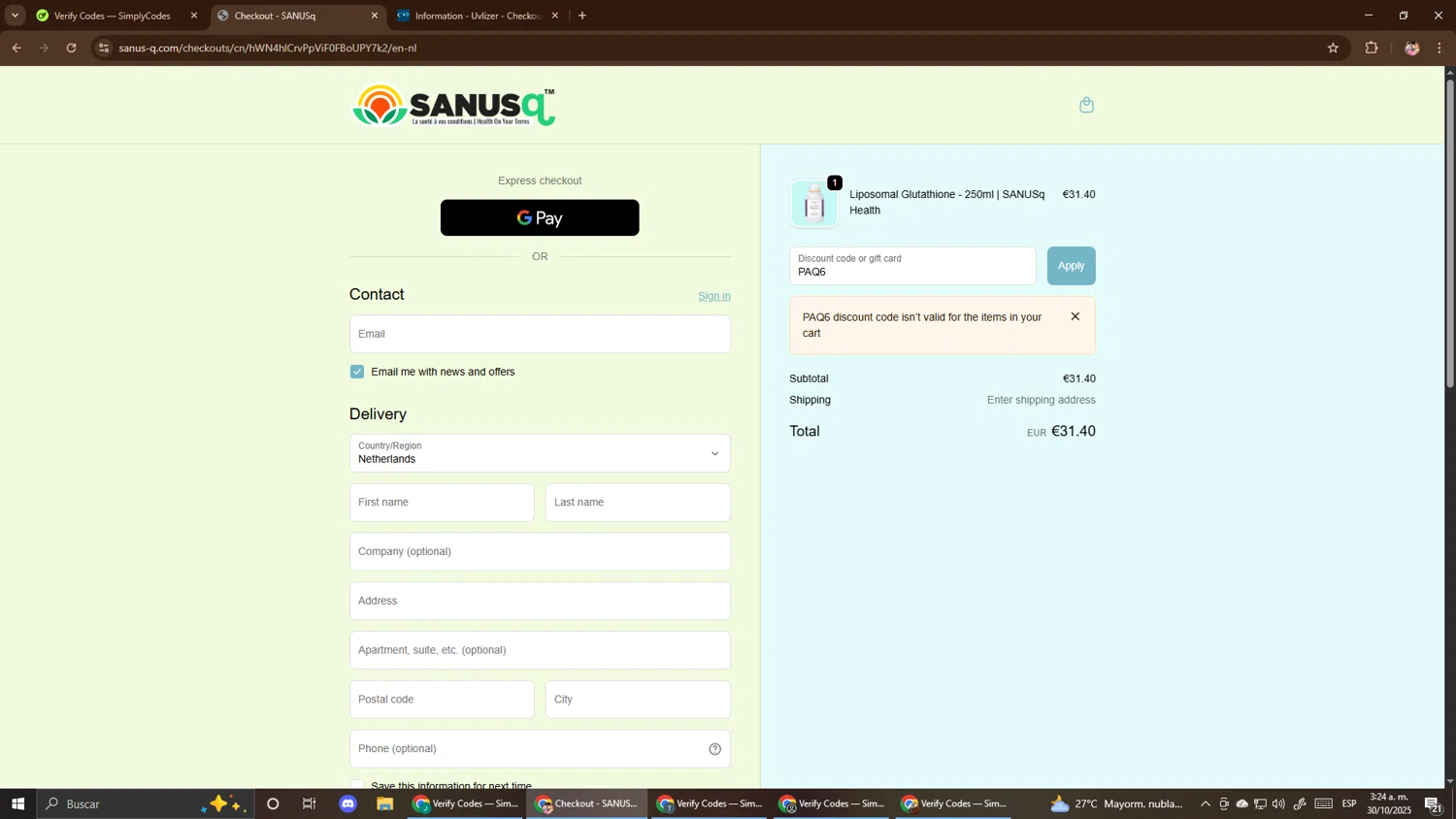The width and height of the screenshot is (1456, 819).
Task: Click the Company (optional) field
Action: [540, 551]
